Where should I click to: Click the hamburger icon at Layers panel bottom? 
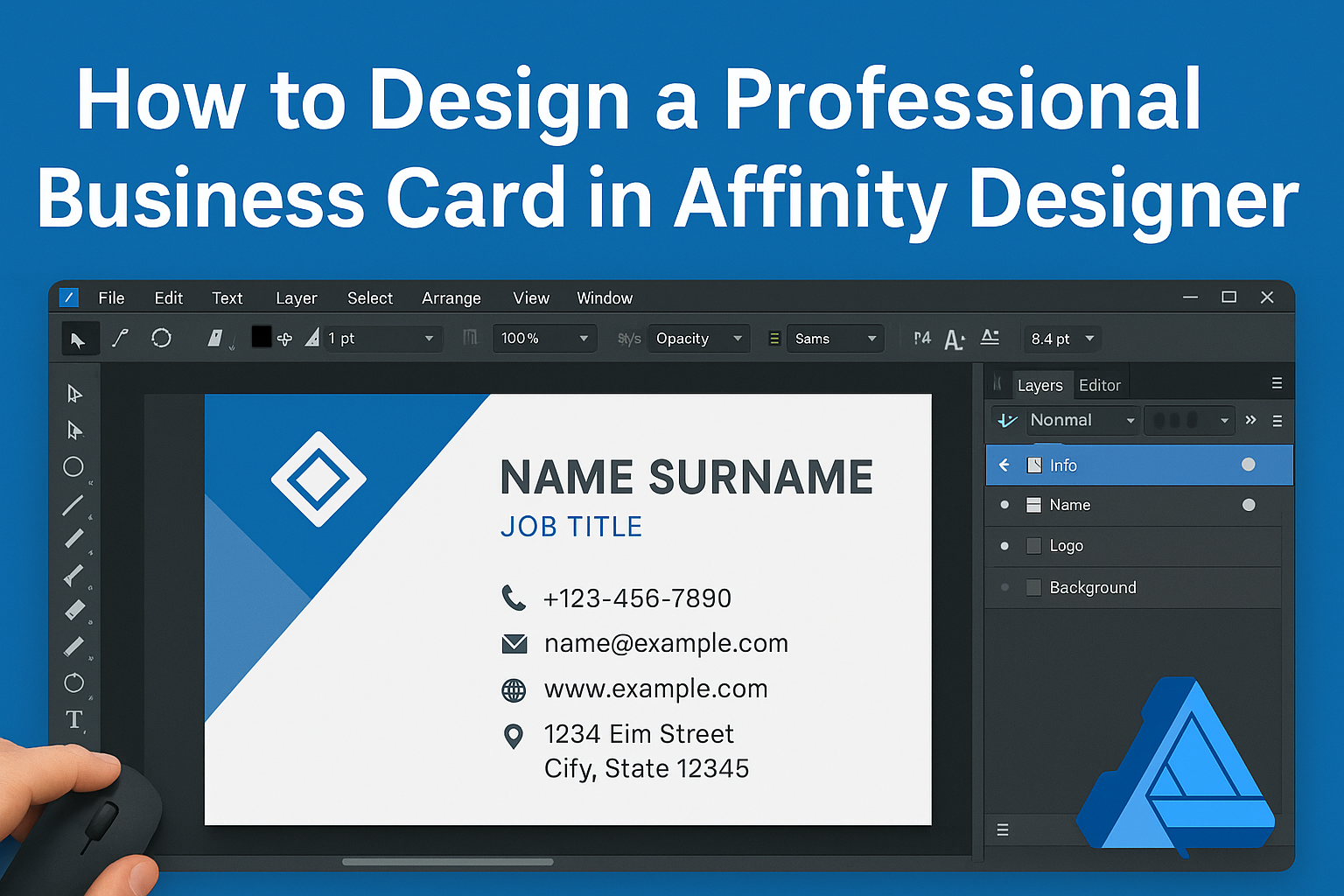1003,829
